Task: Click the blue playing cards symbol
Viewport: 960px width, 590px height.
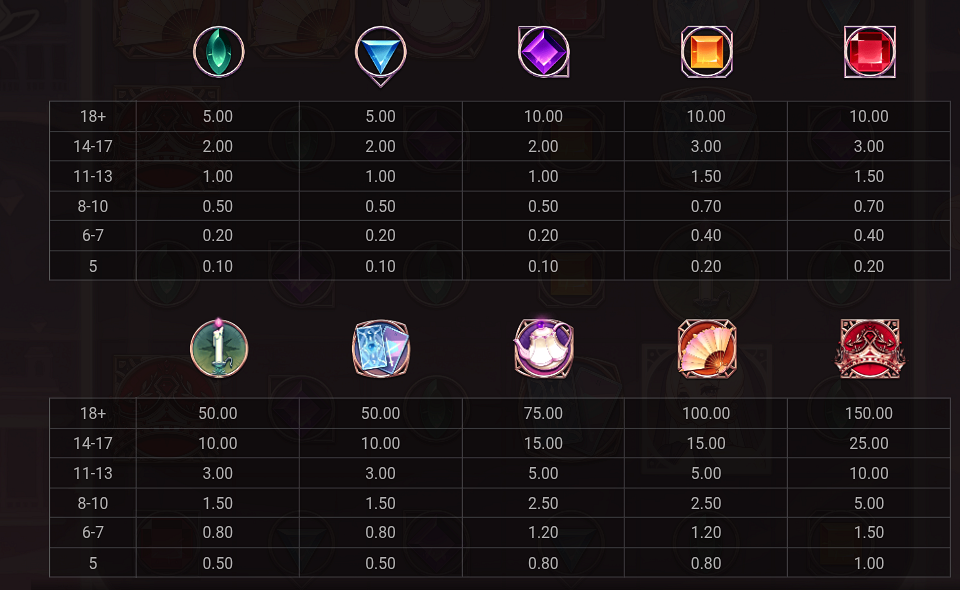Action: 381,349
